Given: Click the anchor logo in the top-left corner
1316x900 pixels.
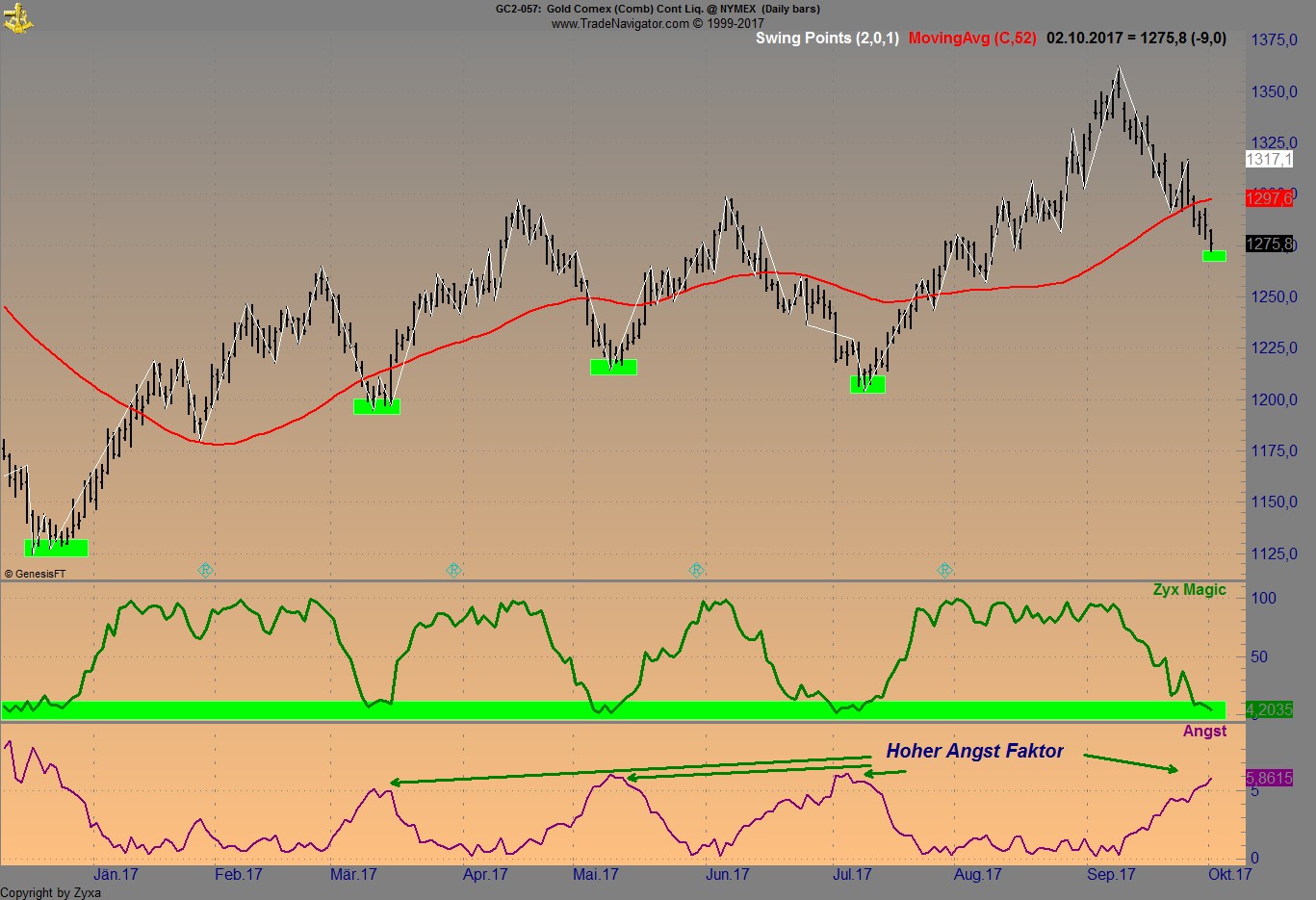Looking at the screenshot, I should pos(18,18).
